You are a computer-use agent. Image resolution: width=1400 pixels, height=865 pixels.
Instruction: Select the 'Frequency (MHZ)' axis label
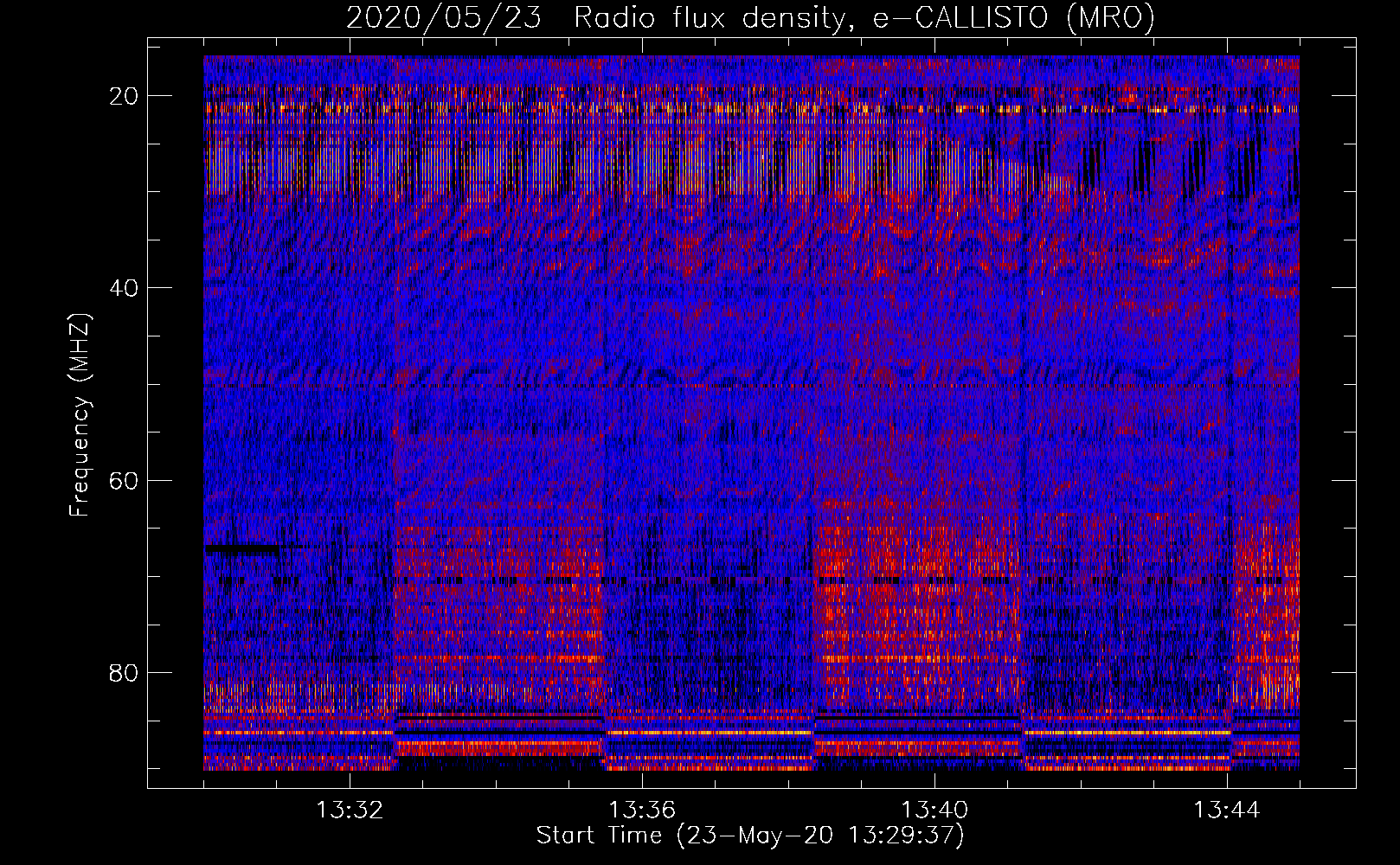click(x=80, y=414)
